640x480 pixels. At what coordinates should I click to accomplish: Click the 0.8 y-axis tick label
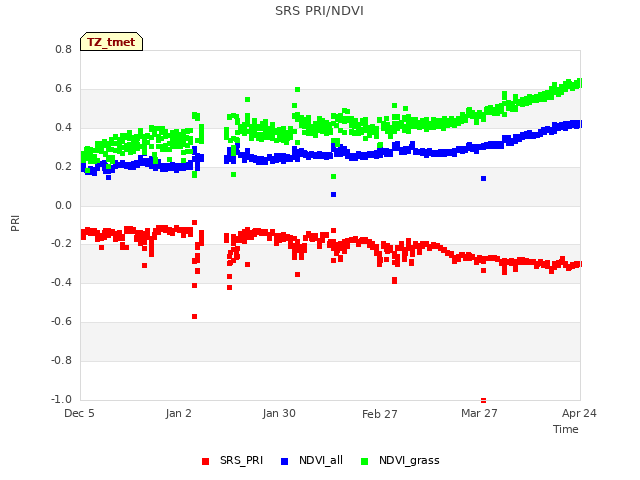63,49
